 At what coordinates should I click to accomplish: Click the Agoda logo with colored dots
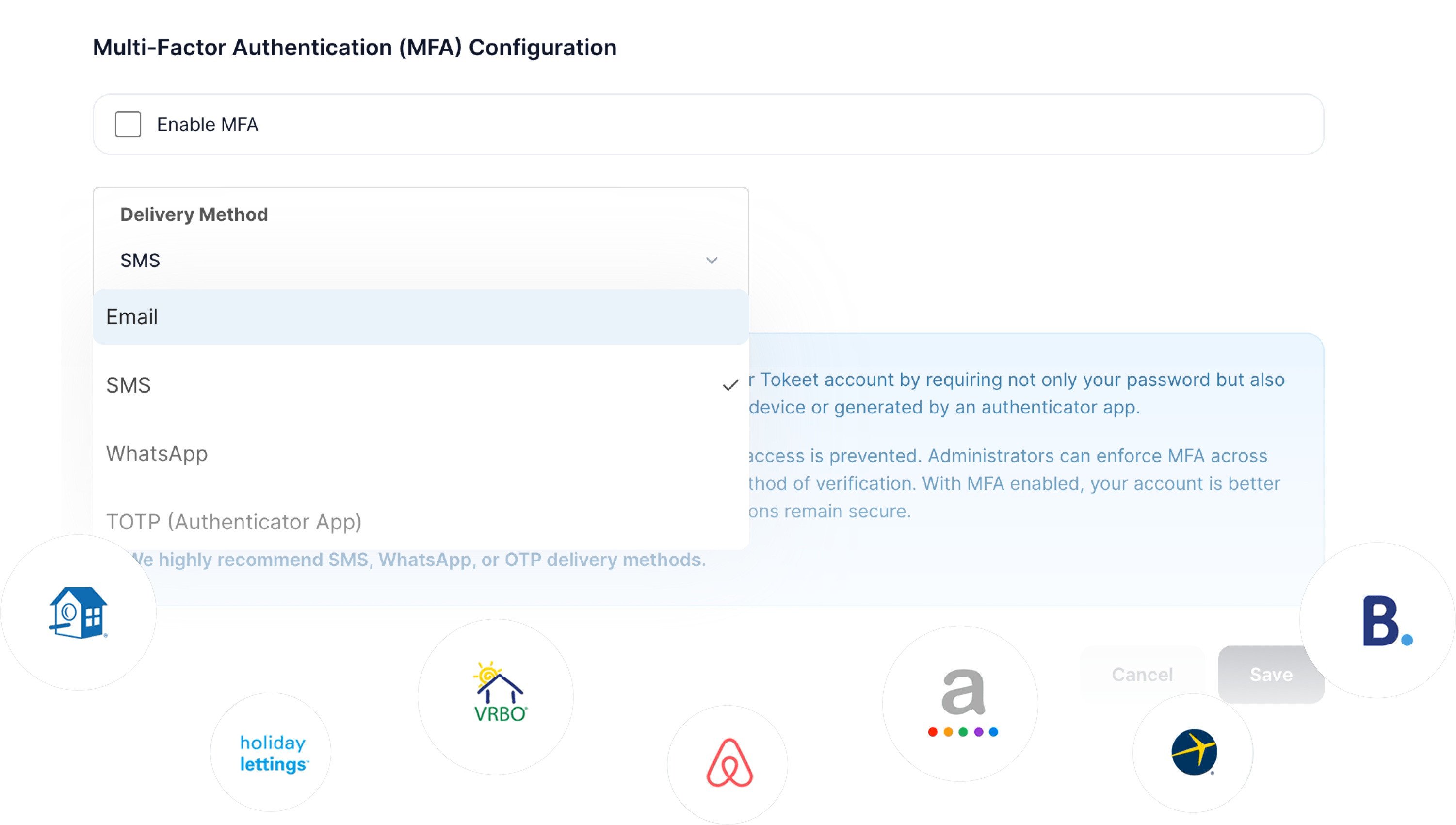(x=963, y=702)
